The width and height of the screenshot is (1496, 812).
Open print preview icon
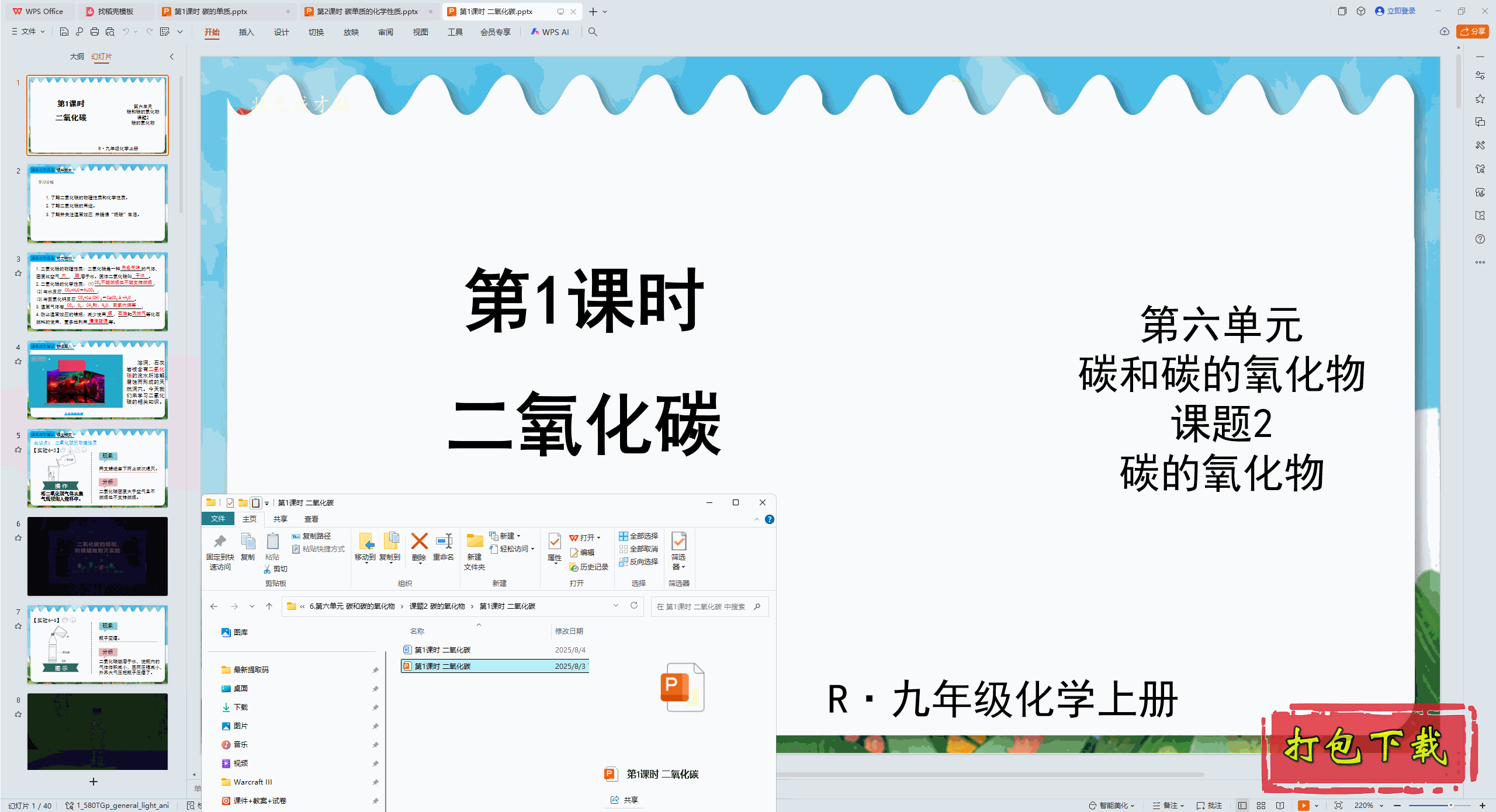click(110, 32)
